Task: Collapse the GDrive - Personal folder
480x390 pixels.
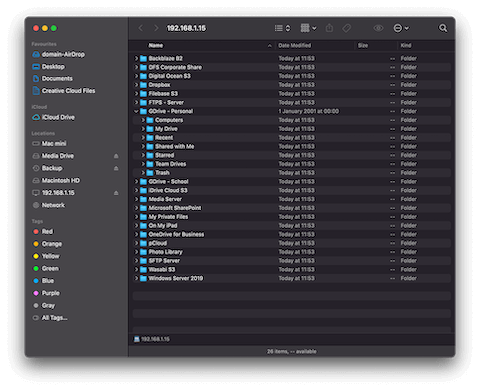Action: 136,111
